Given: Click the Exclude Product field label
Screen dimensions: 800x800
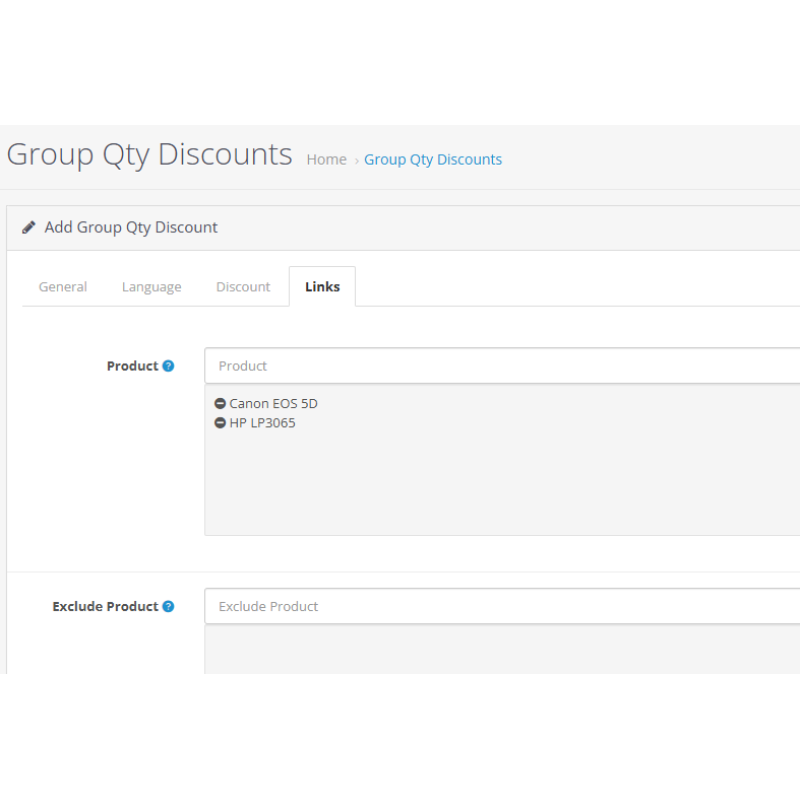Looking at the screenshot, I should [x=105, y=606].
